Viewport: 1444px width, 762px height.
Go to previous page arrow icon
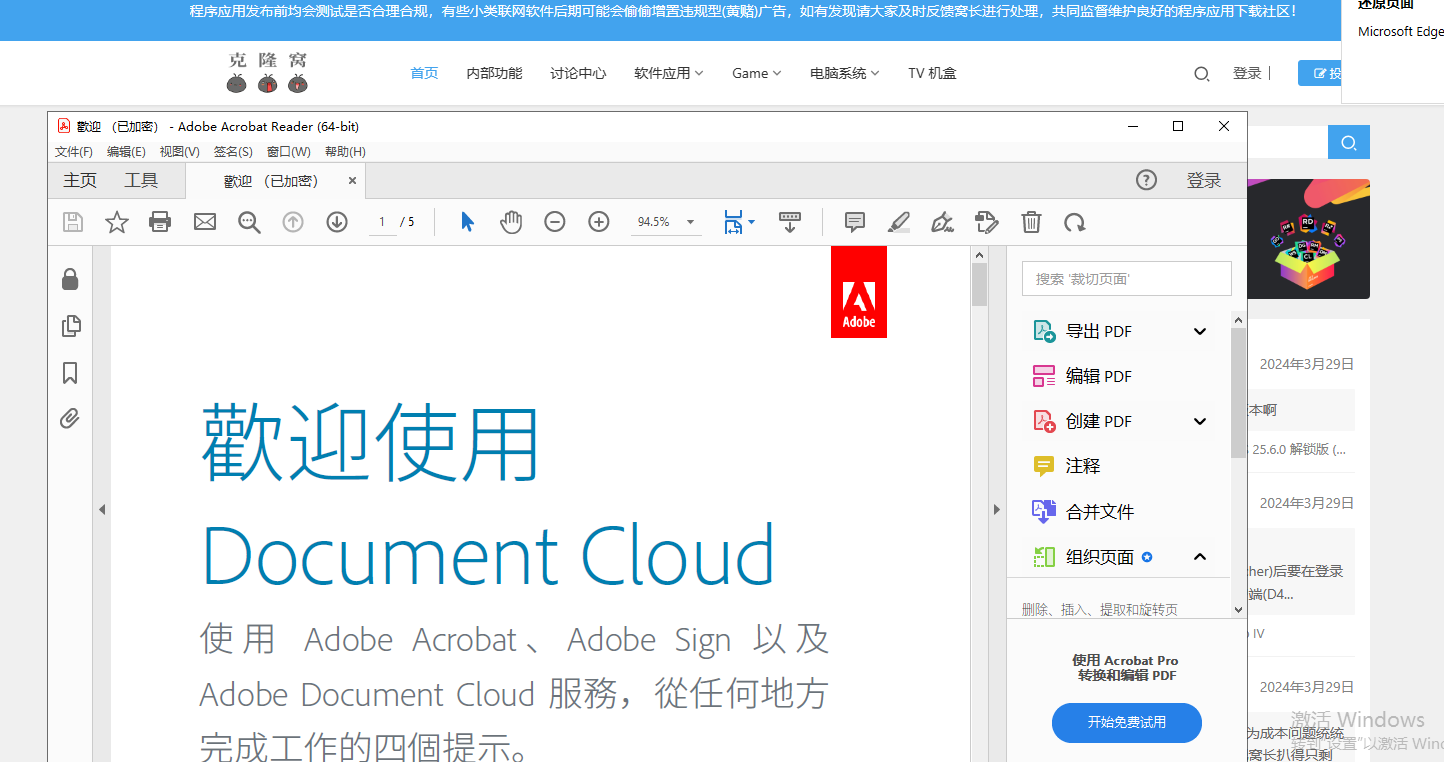293,222
